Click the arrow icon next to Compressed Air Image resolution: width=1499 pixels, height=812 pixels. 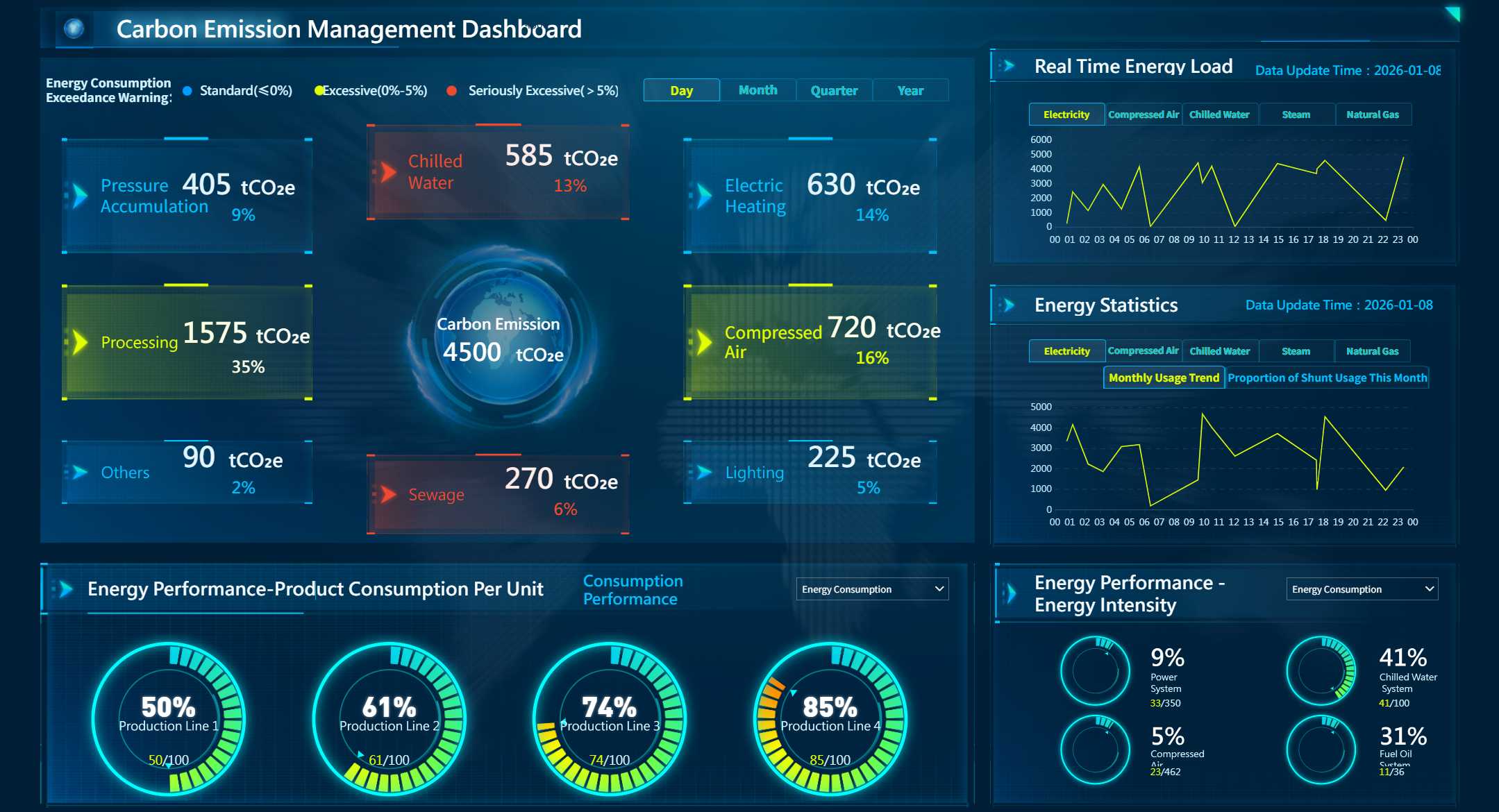point(703,341)
